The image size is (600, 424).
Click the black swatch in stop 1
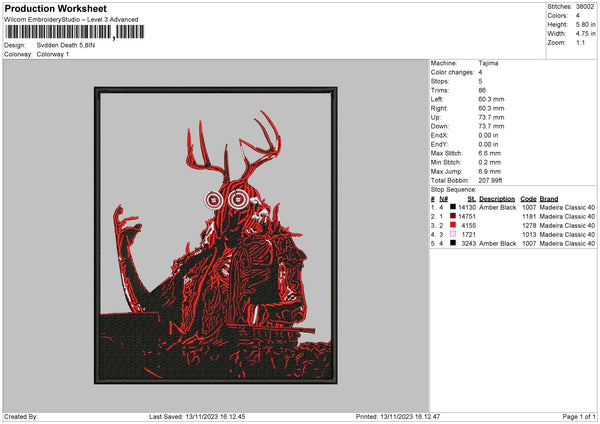452,207
